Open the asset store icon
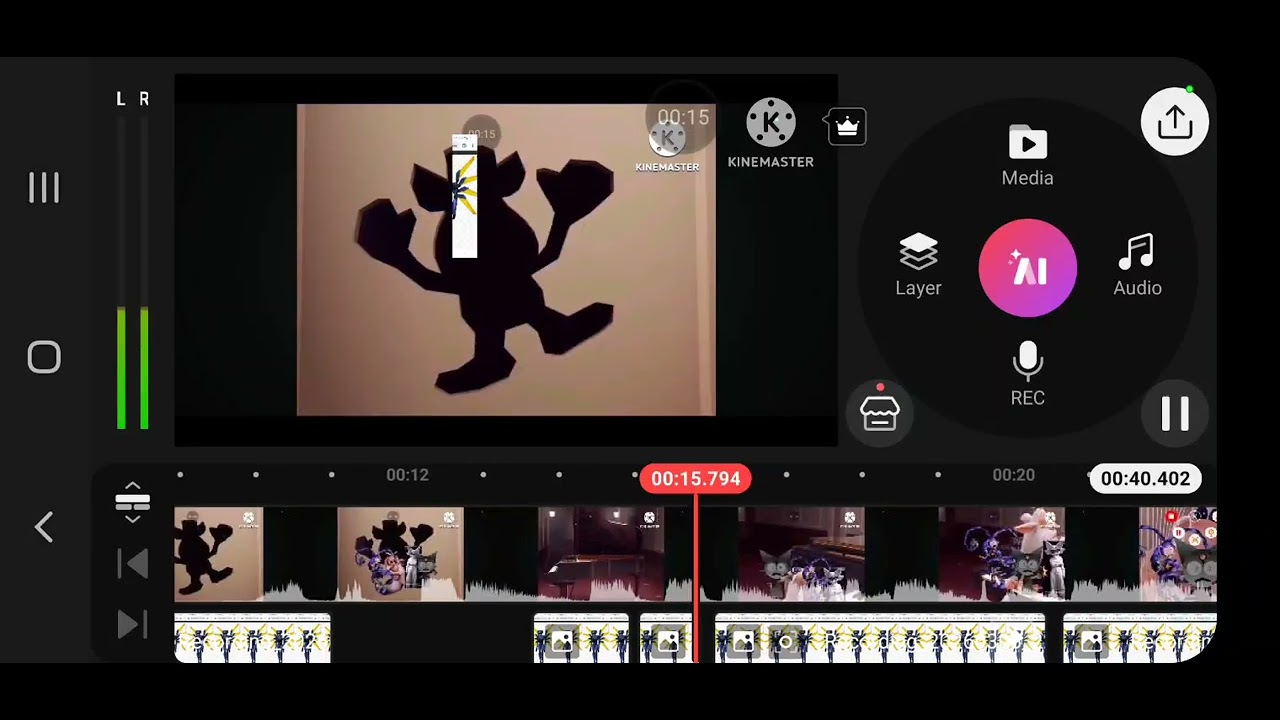The image size is (1280, 720). (x=880, y=412)
